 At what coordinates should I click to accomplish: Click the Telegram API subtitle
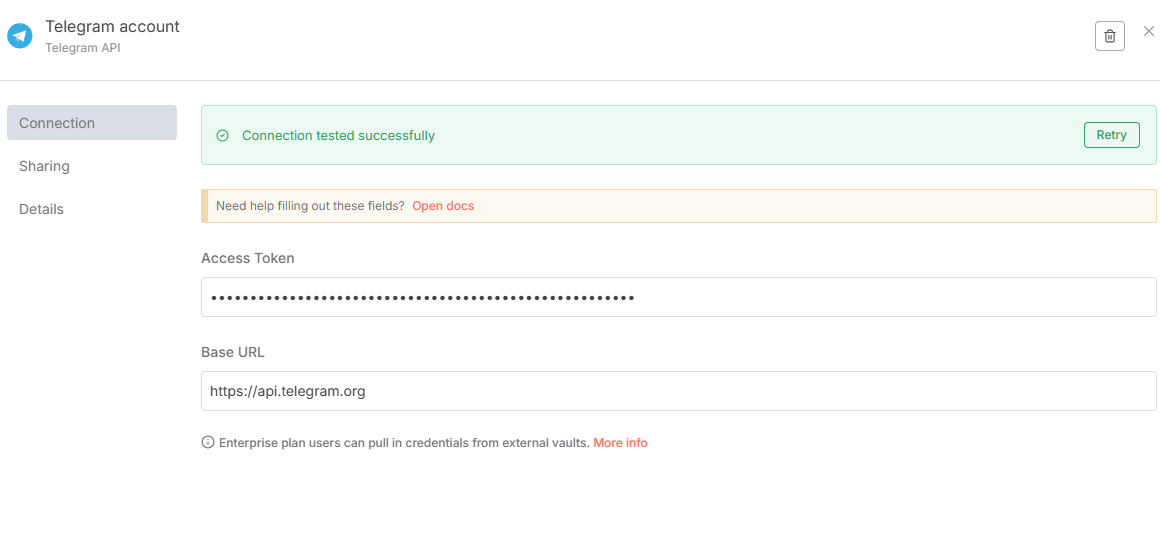pyautogui.click(x=83, y=48)
